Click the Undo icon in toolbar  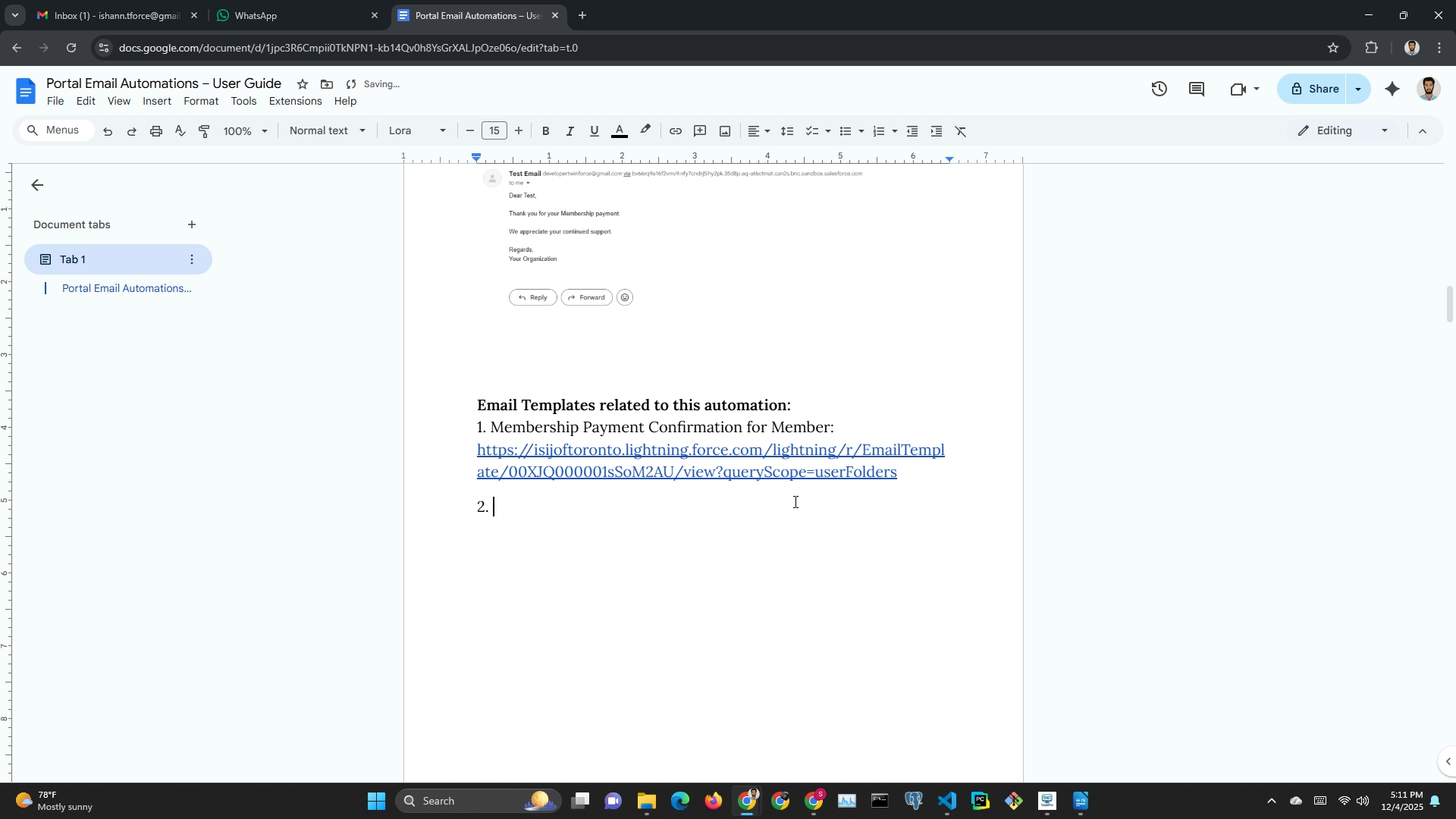coord(108,131)
